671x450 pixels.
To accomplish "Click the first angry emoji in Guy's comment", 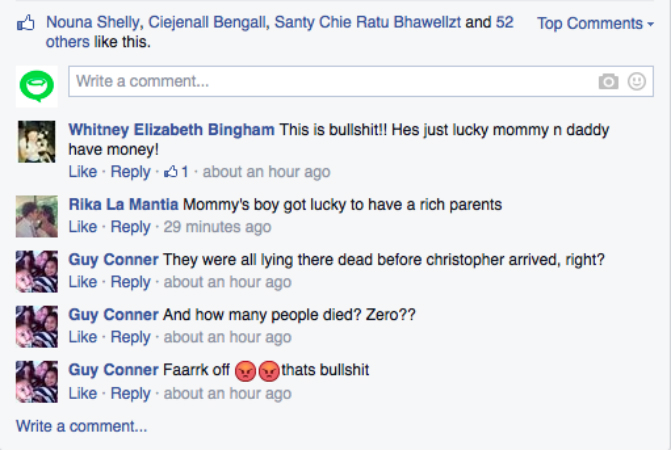I will 246,371.
